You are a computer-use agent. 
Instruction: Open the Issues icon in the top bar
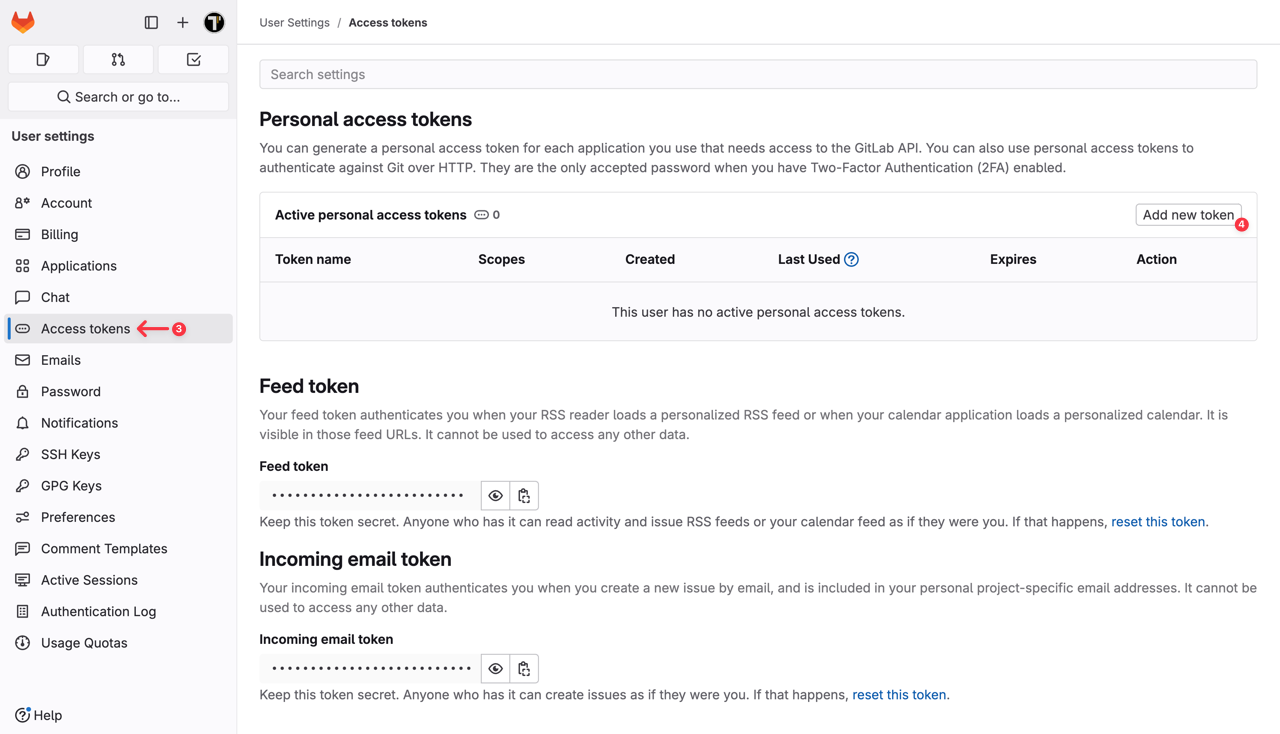click(x=43, y=59)
